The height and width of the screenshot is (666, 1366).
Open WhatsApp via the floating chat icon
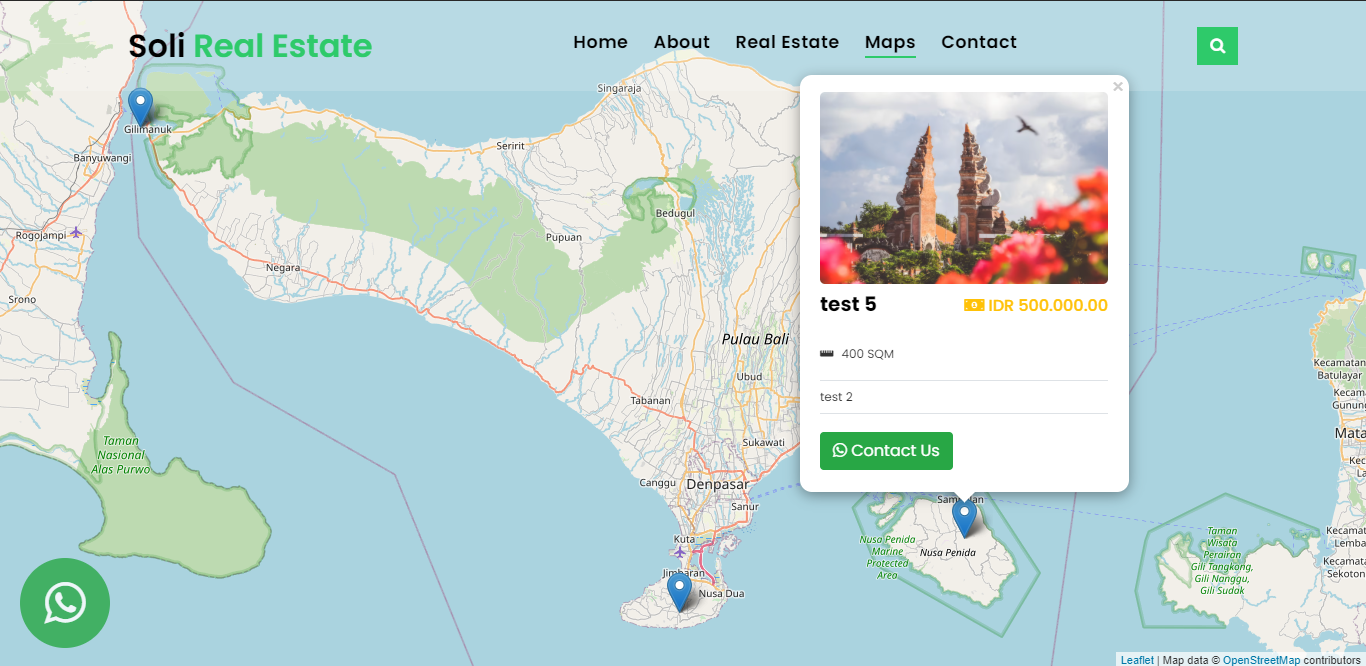tap(65, 602)
